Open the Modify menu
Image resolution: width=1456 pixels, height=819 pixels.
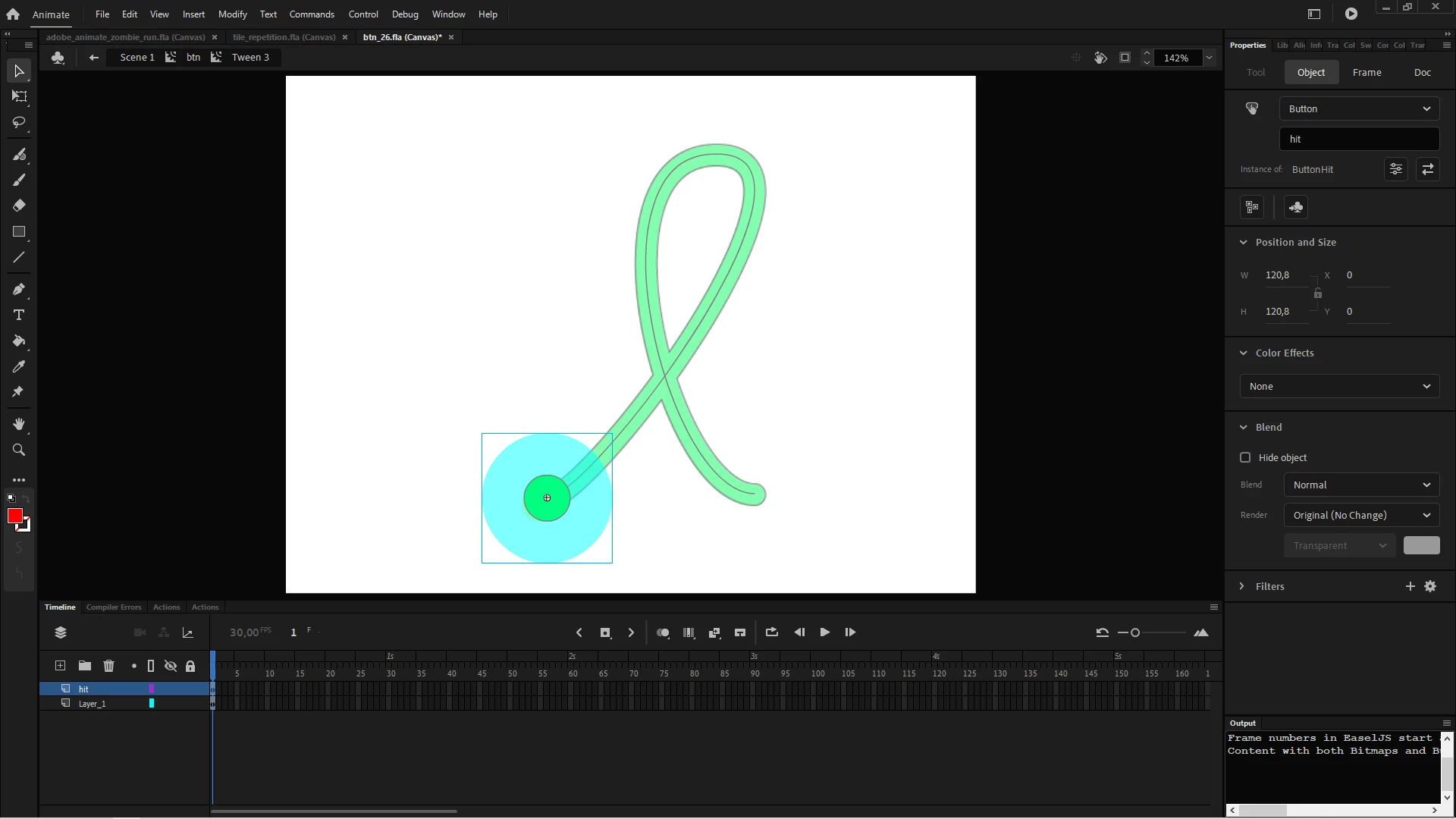tap(232, 14)
